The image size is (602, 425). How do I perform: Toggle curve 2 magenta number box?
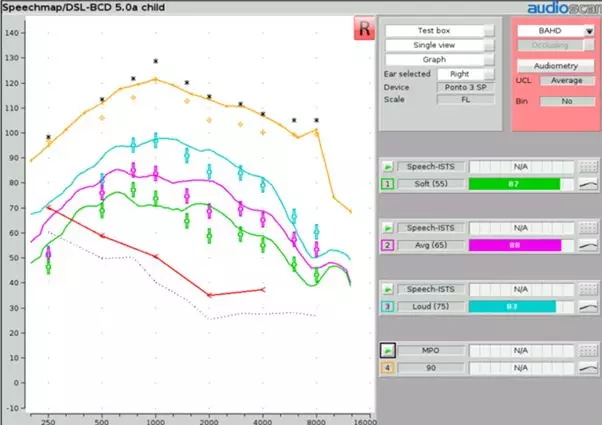pyautogui.click(x=386, y=245)
